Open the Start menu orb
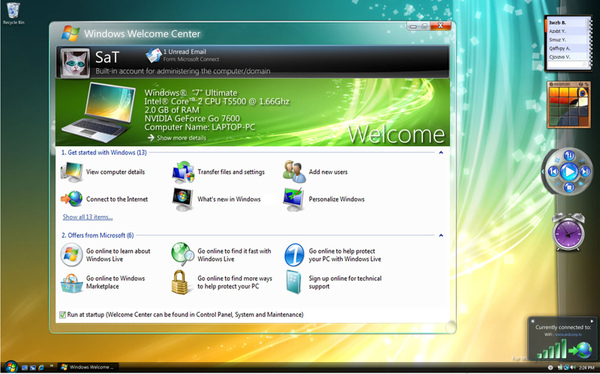Screen dimensions: 600x374 click(x=11, y=367)
